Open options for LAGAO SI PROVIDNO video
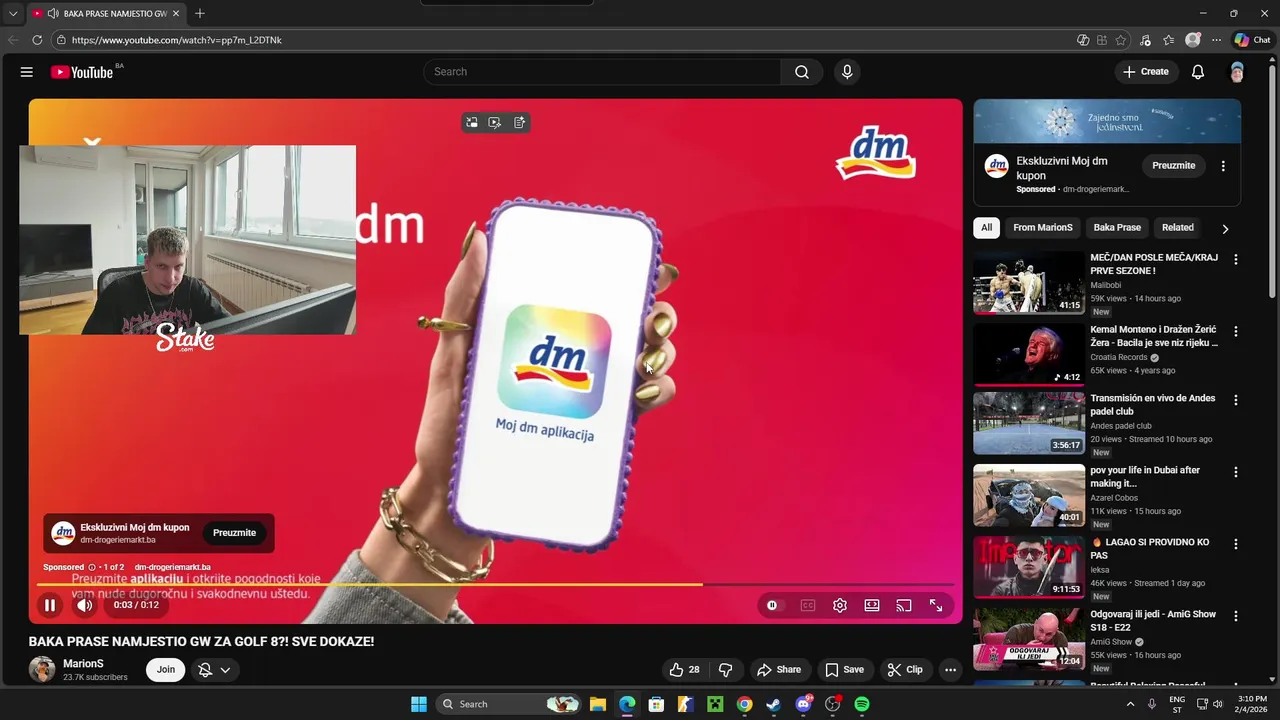 pos(1235,544)
